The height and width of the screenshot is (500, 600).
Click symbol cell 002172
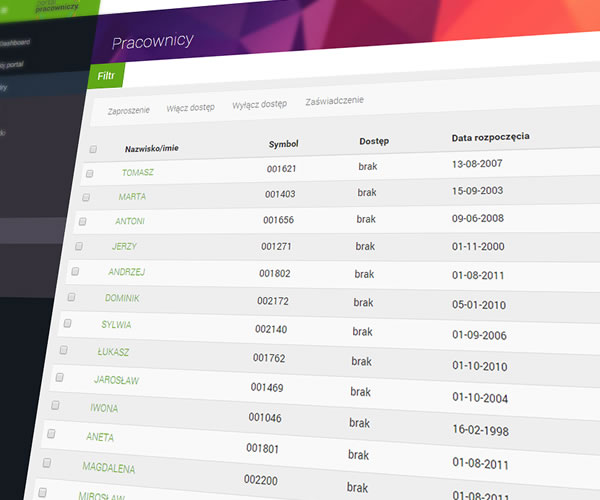[x=273, y=301]
